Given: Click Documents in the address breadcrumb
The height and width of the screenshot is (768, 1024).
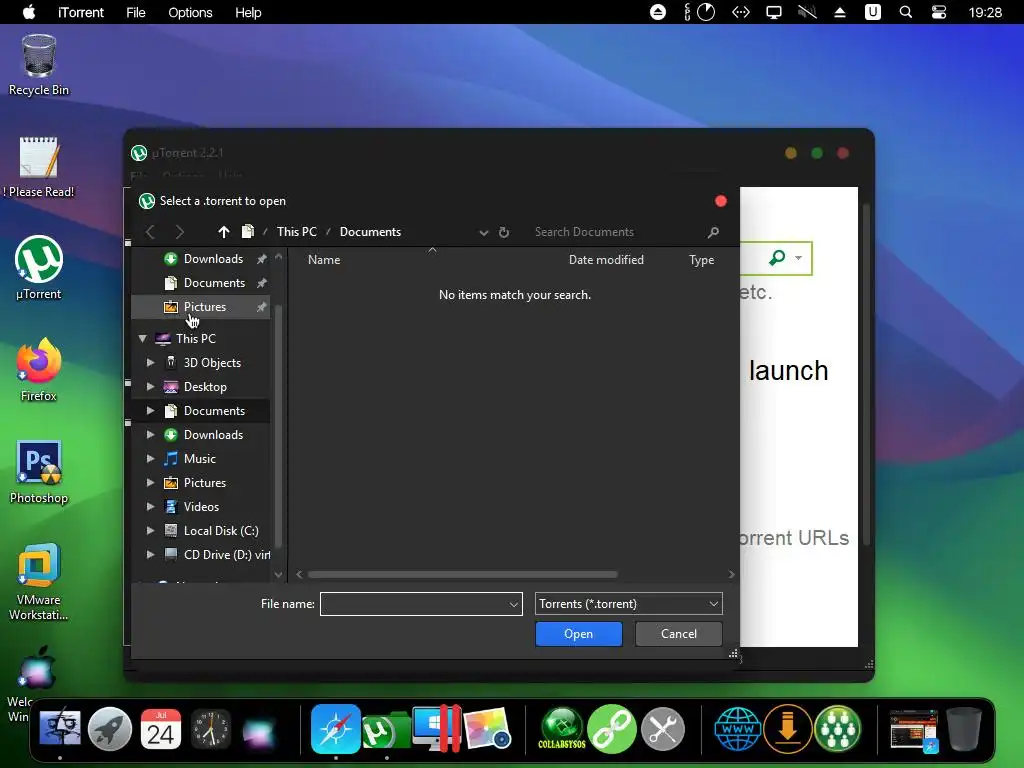Looking at the screenshot, I should tap(370, 232).
